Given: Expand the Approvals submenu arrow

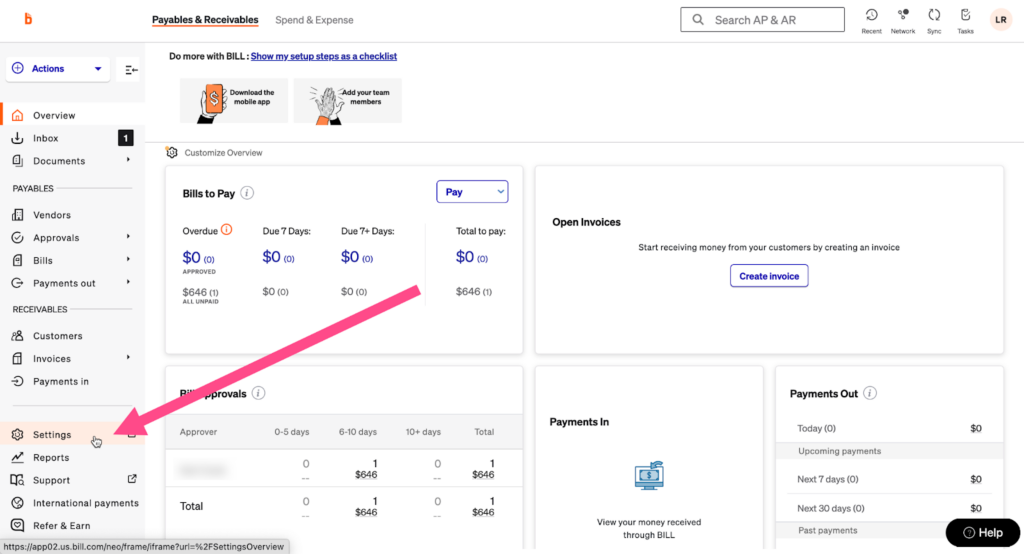Looking at the screenshot, I should coord(128,236).
